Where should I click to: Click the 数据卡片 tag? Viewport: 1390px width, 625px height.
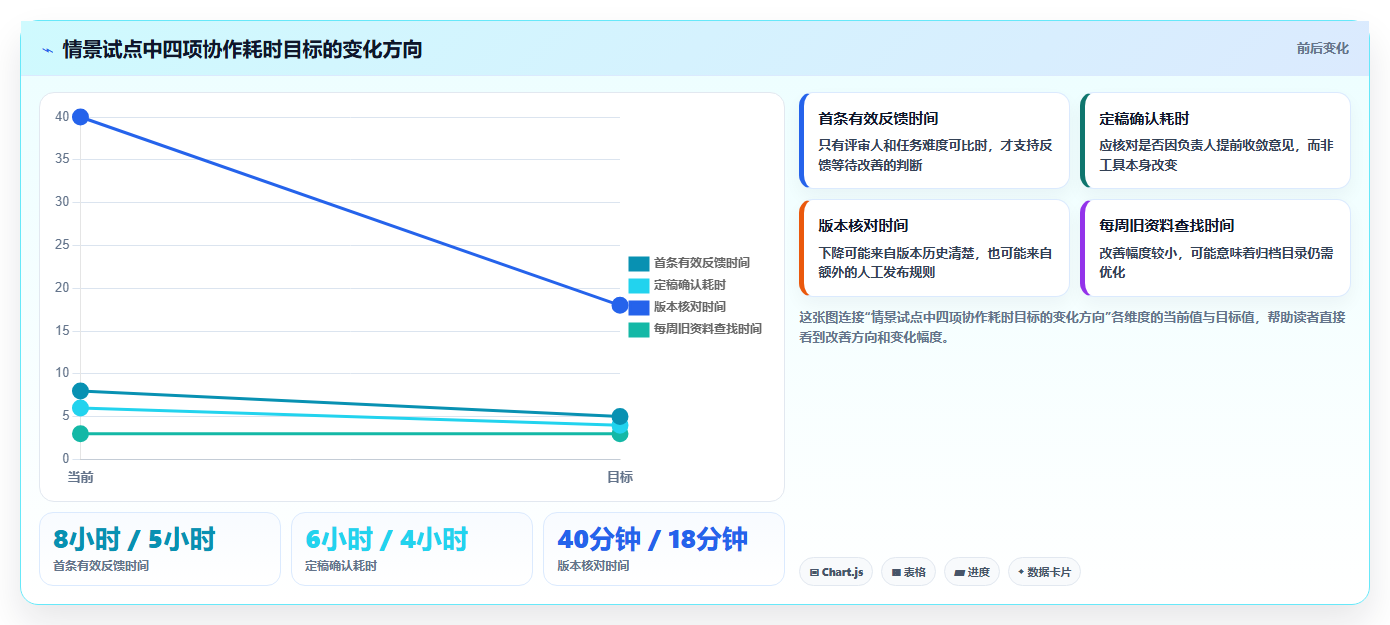pyautogui.click(x=1044, y=572)
